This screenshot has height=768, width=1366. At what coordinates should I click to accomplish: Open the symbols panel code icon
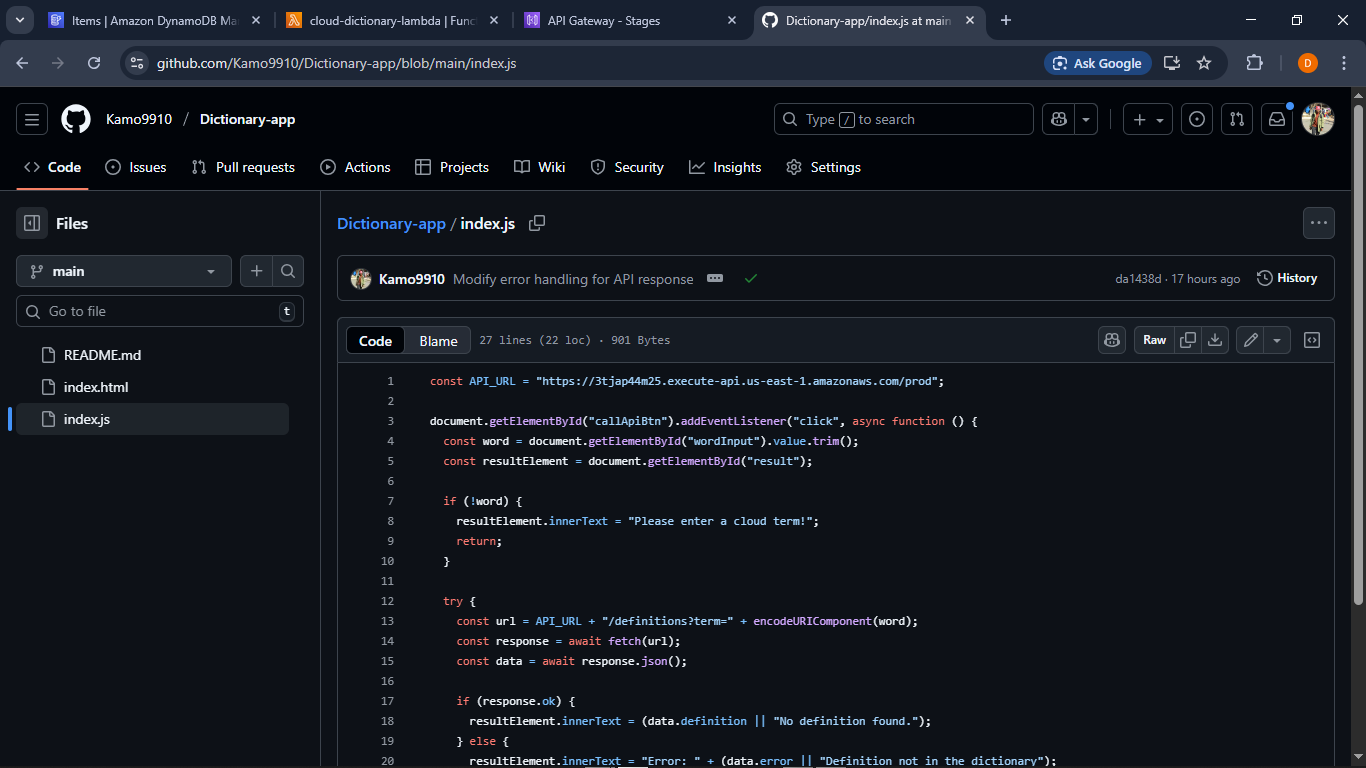[1311, 340]
